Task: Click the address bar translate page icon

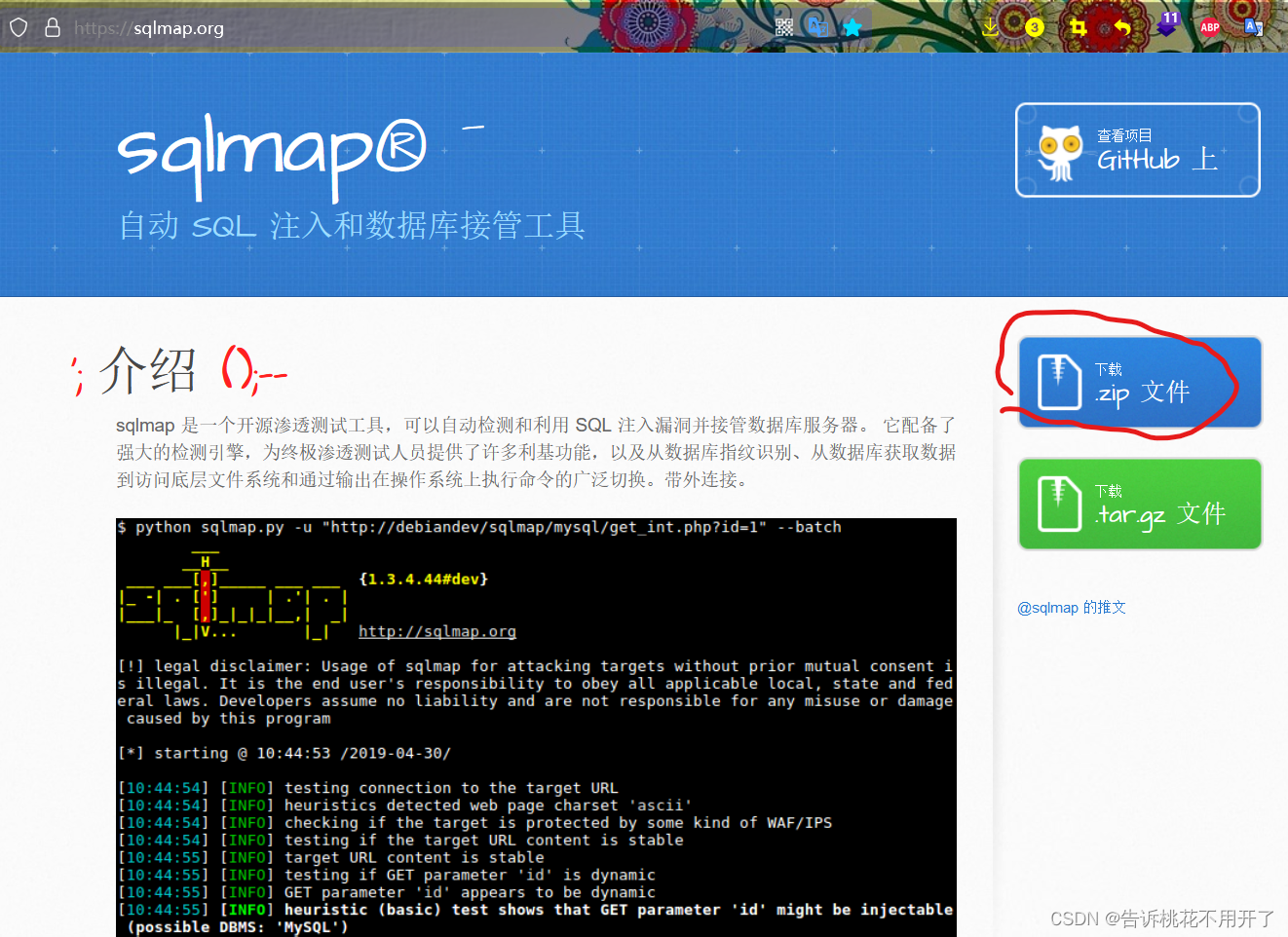Action: pyautogui.click(x=817, y=26)
